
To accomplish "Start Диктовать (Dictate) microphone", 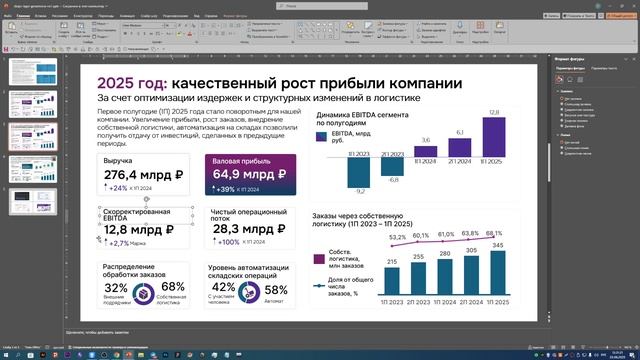I will coord(460,28).
